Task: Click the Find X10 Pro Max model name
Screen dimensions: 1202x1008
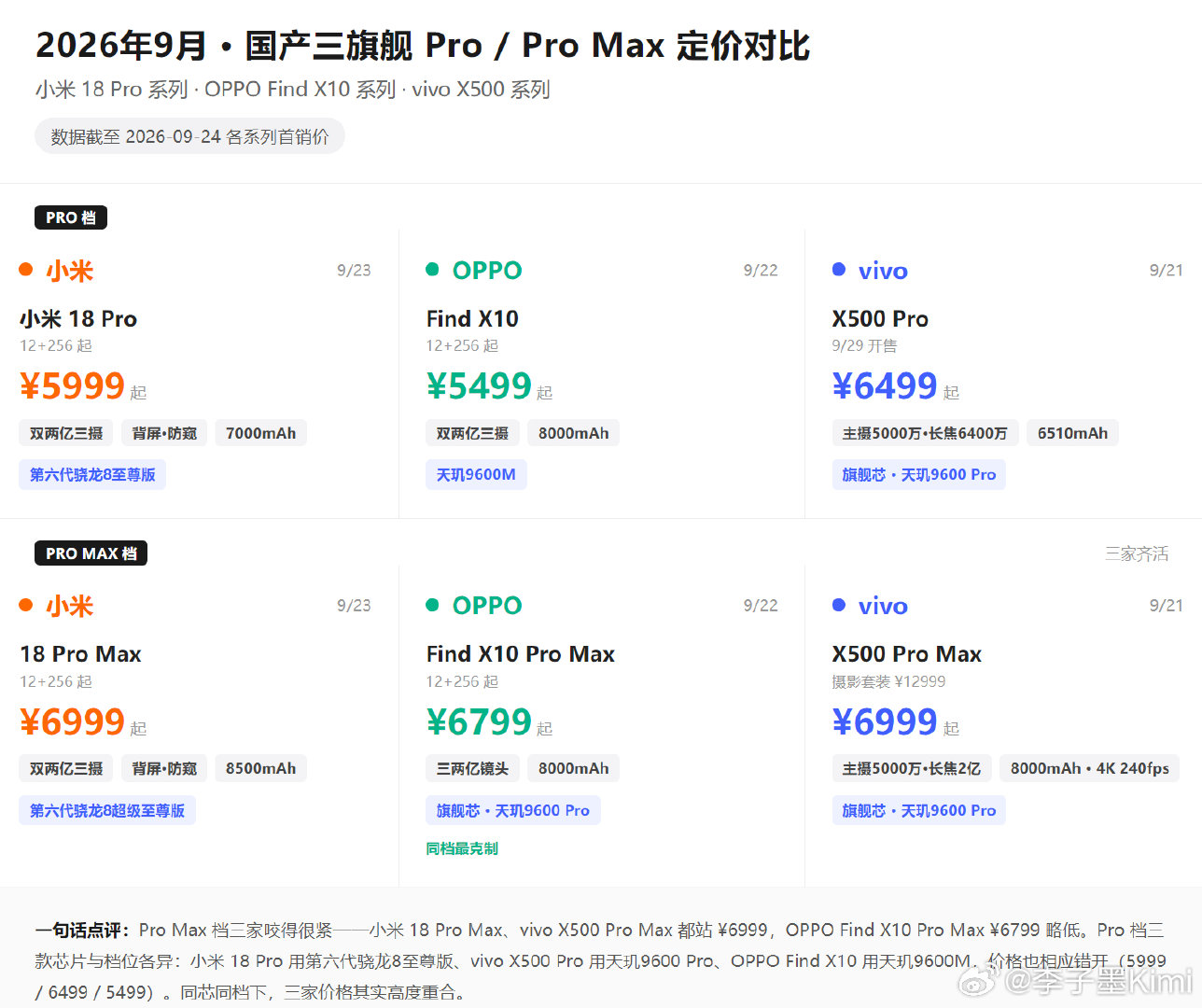Action: [x=521, y=654]
